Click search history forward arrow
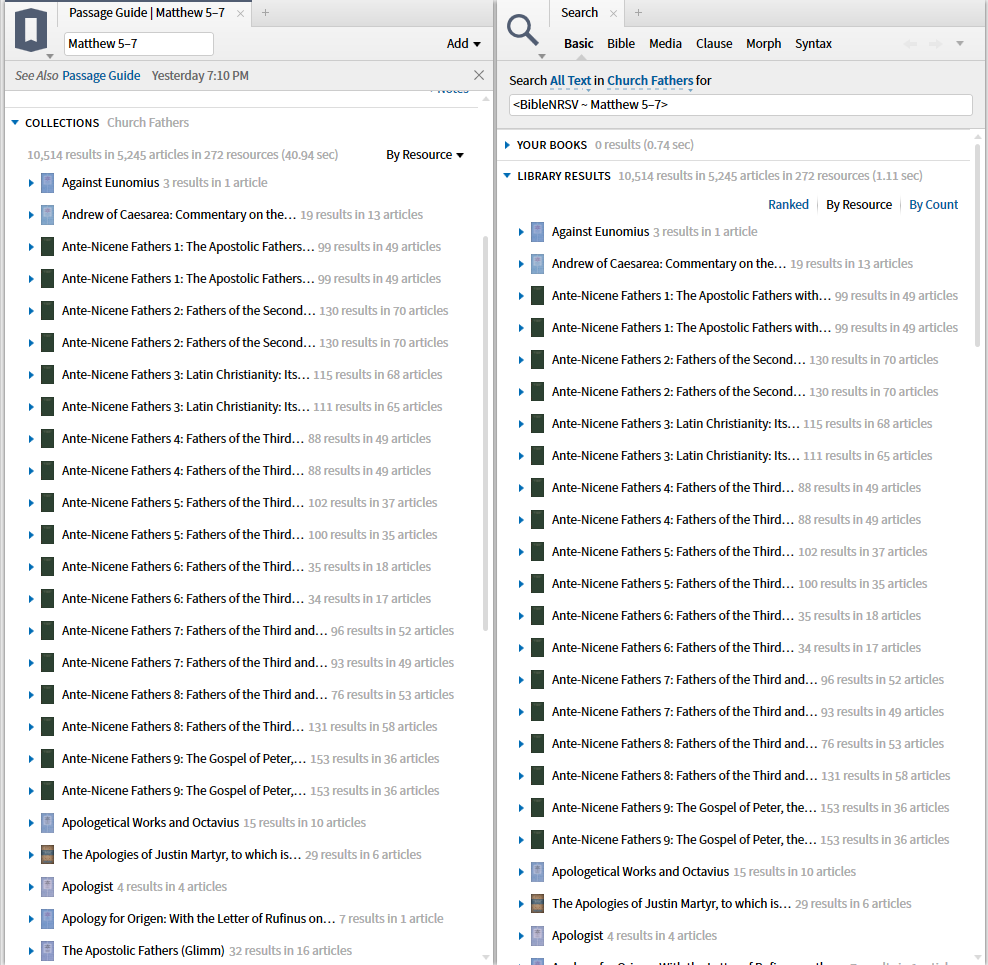988x965 pixels. [x=936, y=43]
